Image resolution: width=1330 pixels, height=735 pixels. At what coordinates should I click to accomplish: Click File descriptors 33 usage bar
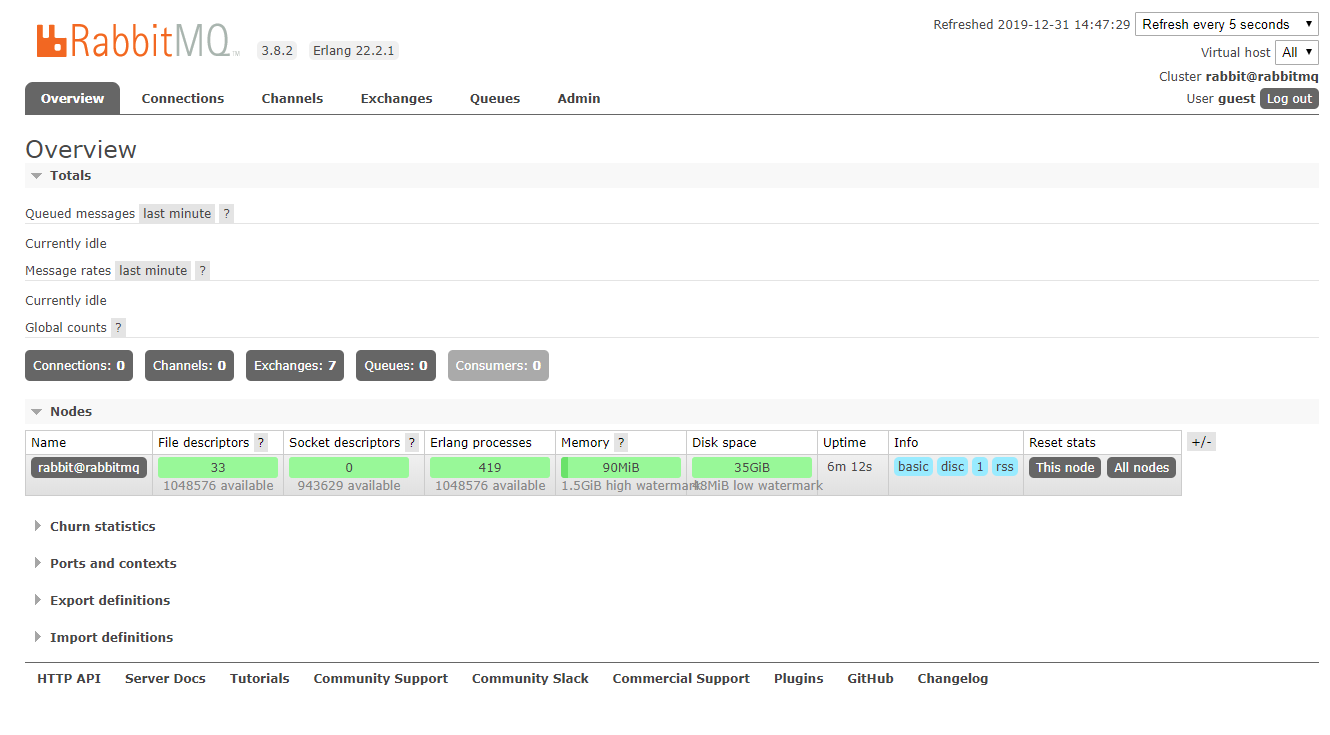pyautogui.click(x=218, y=467)
